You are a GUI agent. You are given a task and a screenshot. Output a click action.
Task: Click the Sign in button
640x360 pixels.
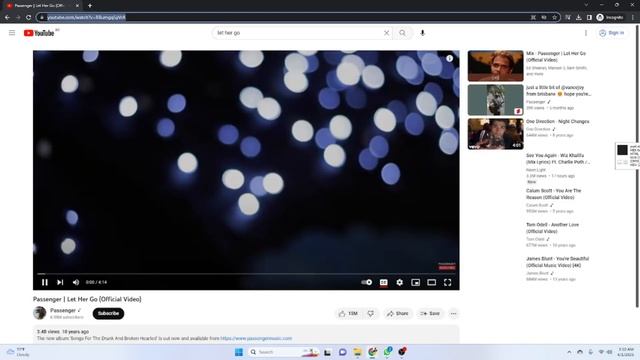point(611,33)
